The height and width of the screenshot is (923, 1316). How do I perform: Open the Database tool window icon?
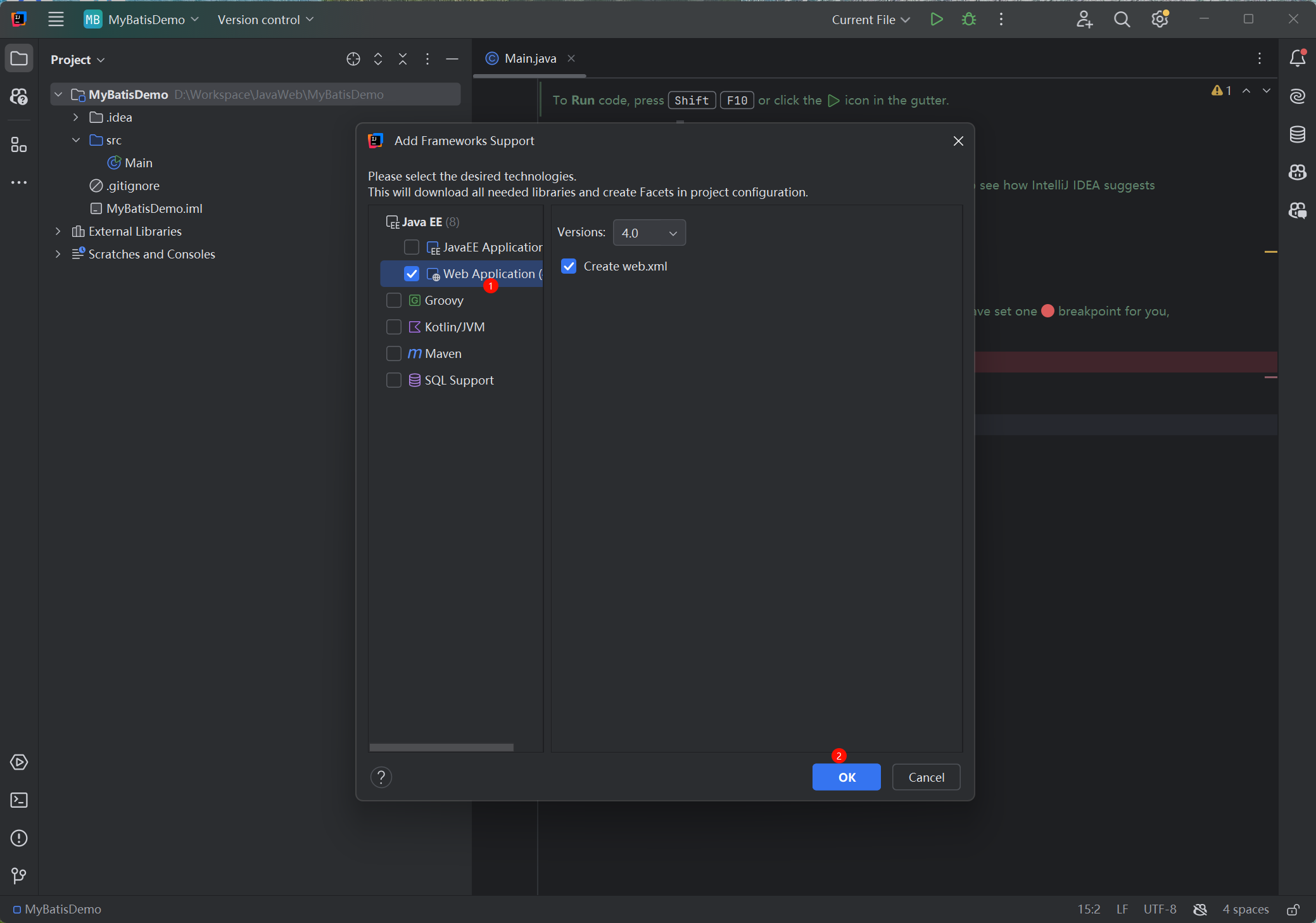pos(1297,134)
